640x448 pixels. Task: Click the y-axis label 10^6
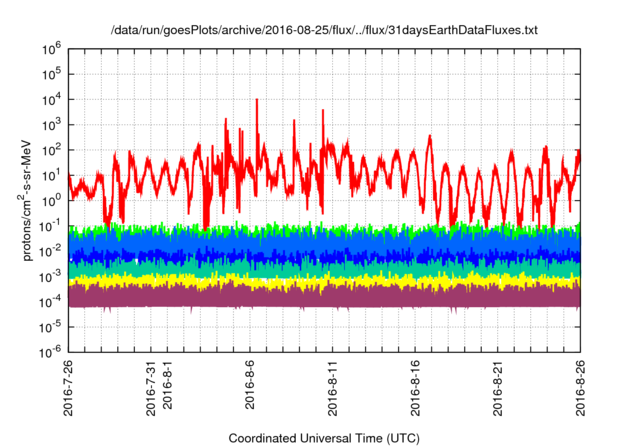pyautogui.click(x=51, y=49)
